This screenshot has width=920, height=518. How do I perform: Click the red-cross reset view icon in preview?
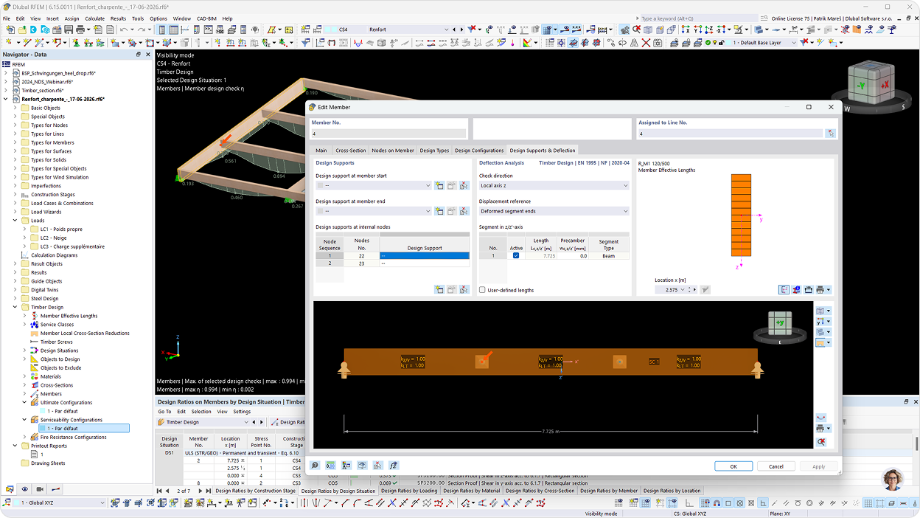click(x=821, y=441)
